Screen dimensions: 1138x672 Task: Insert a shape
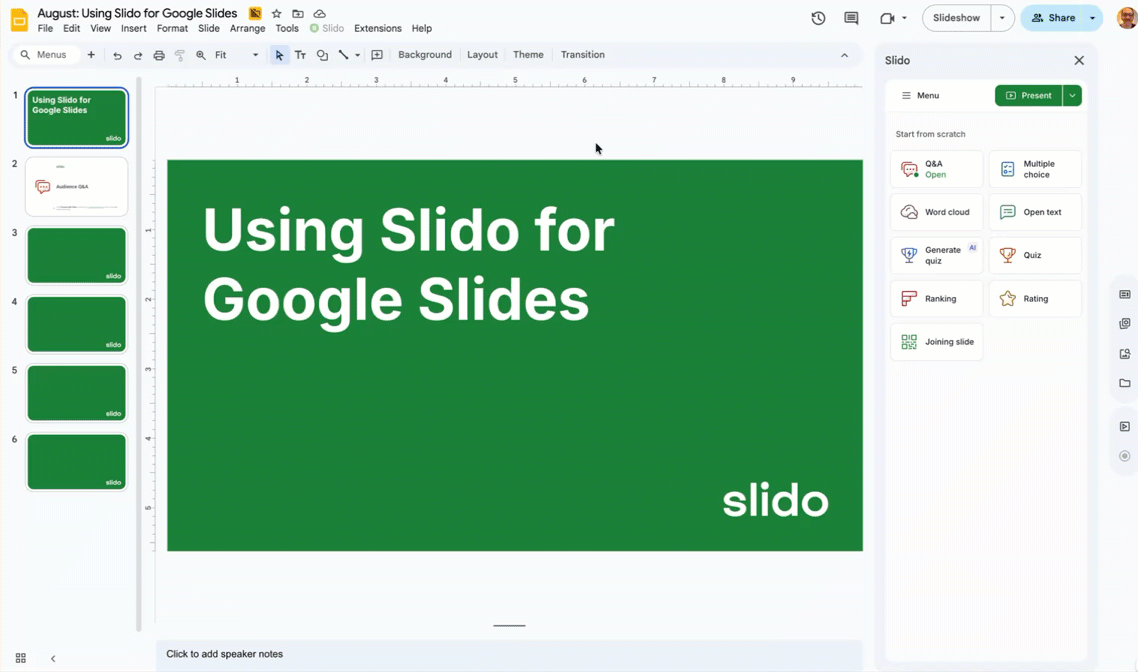[322, 55]
